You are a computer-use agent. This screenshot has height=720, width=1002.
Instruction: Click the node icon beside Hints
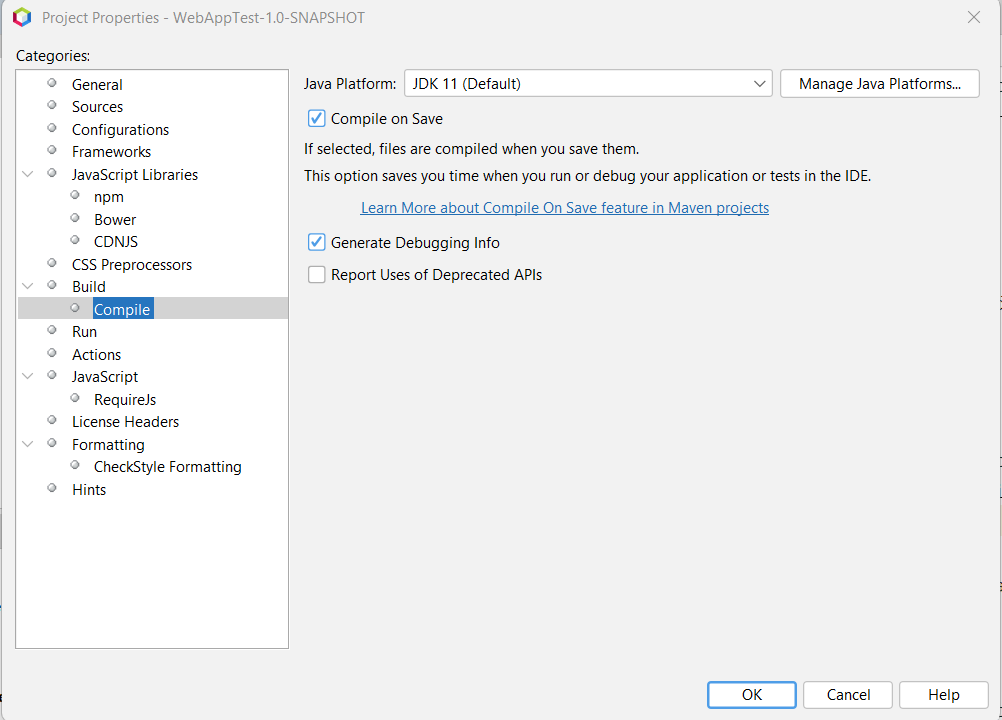coord(51,487)
